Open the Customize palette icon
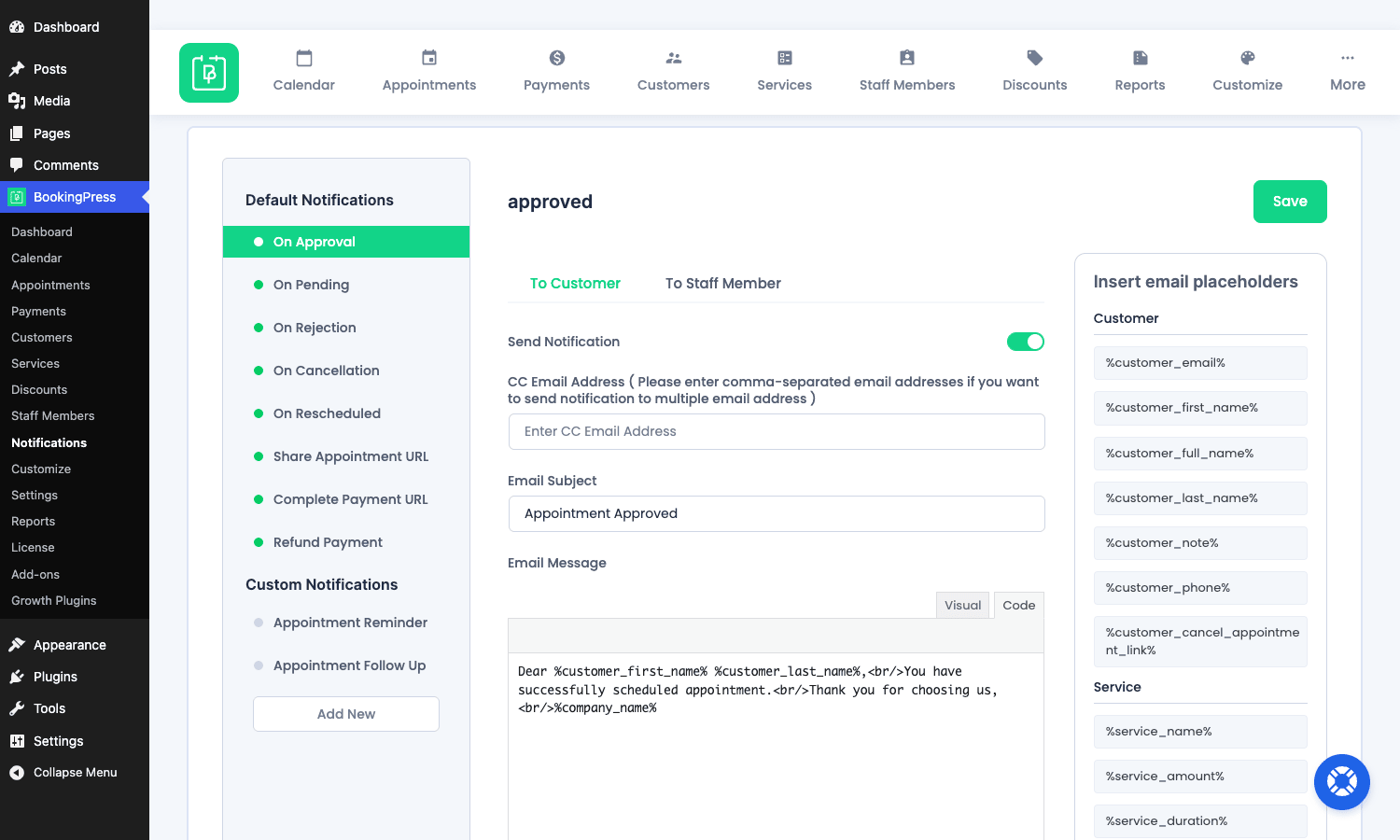The height and width of the screenshot is (840, 1400). coord(1248,58)
